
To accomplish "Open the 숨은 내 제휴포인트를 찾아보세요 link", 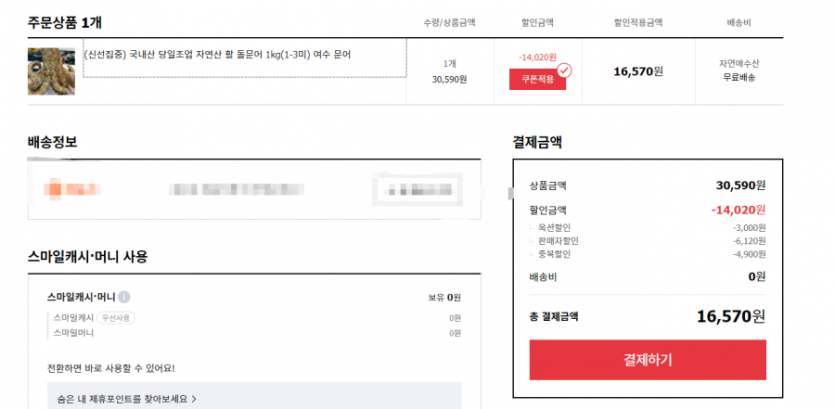I will (x=120, y=399).
